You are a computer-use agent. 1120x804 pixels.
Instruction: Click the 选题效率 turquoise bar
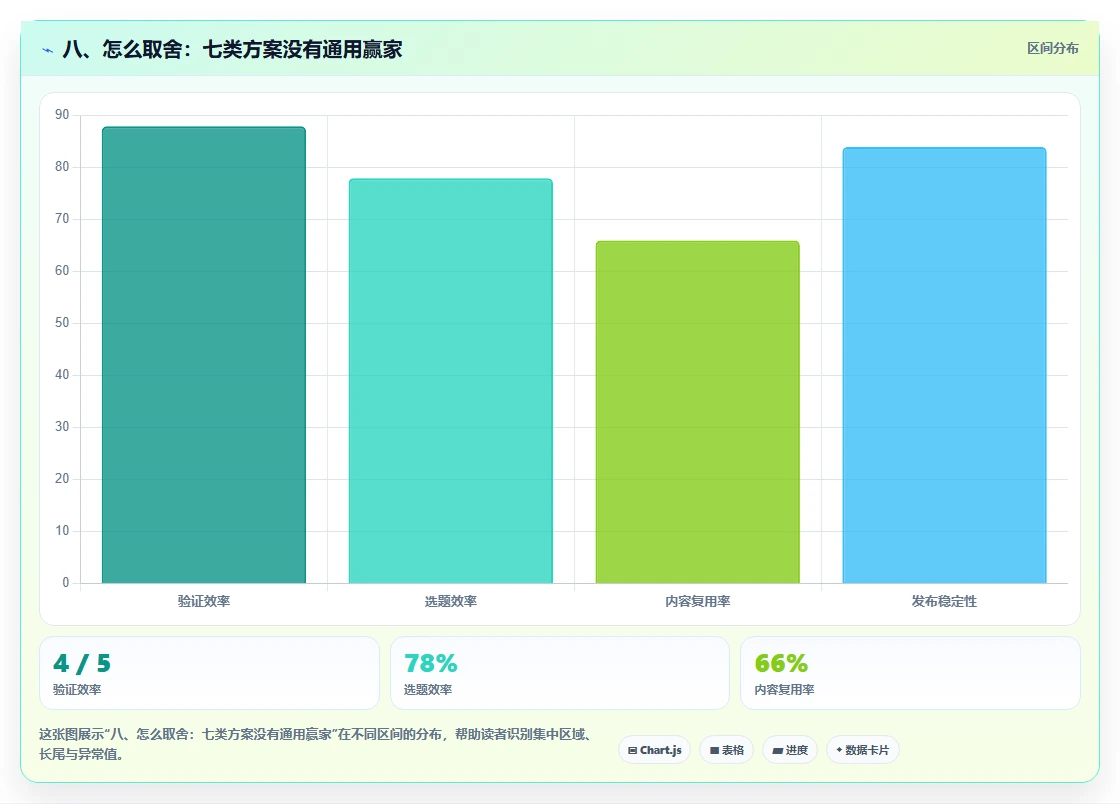[x=451, y=381]
